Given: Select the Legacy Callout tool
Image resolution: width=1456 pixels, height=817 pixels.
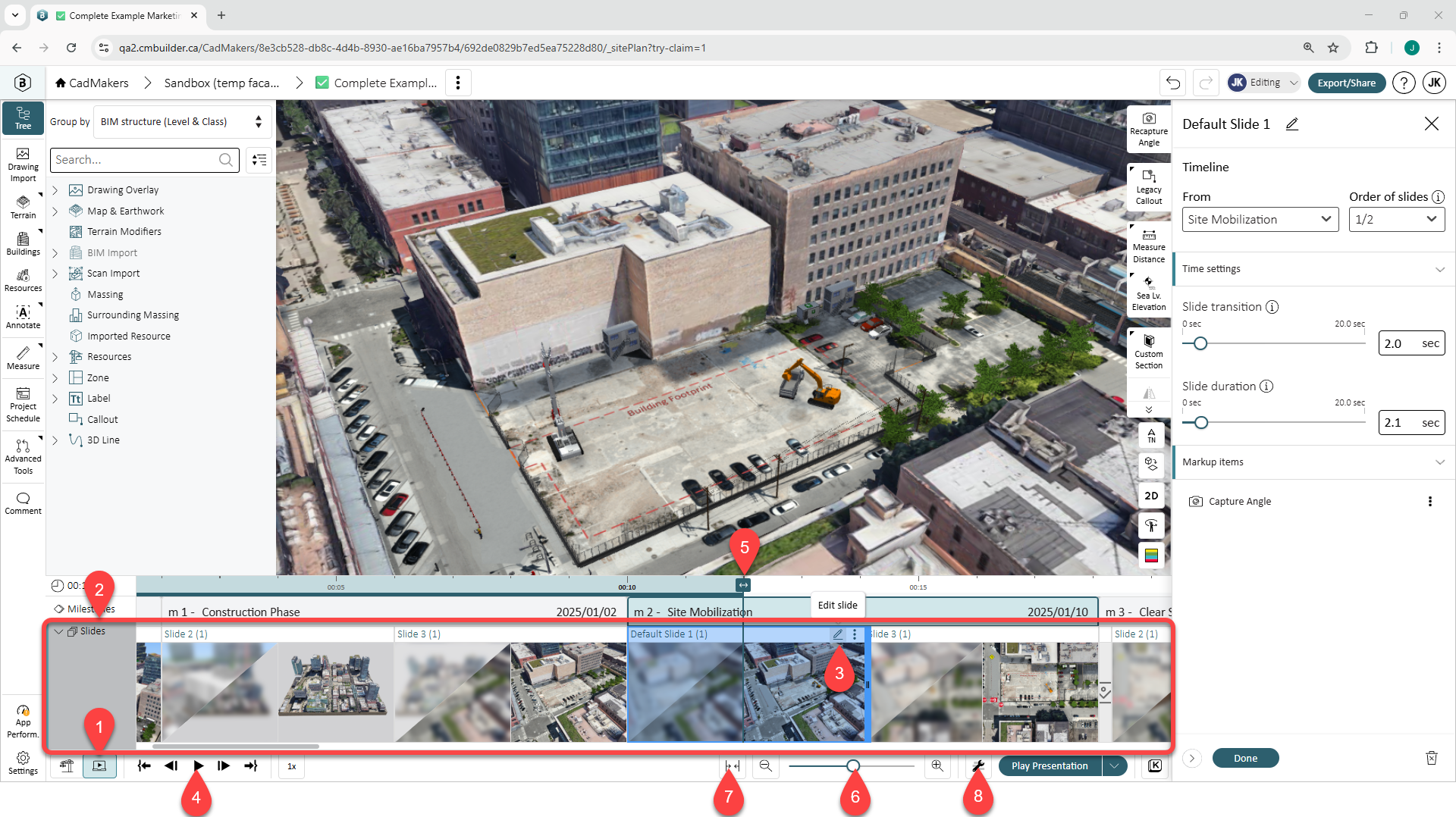Looking at the screenshot, I should point(1149,187).
